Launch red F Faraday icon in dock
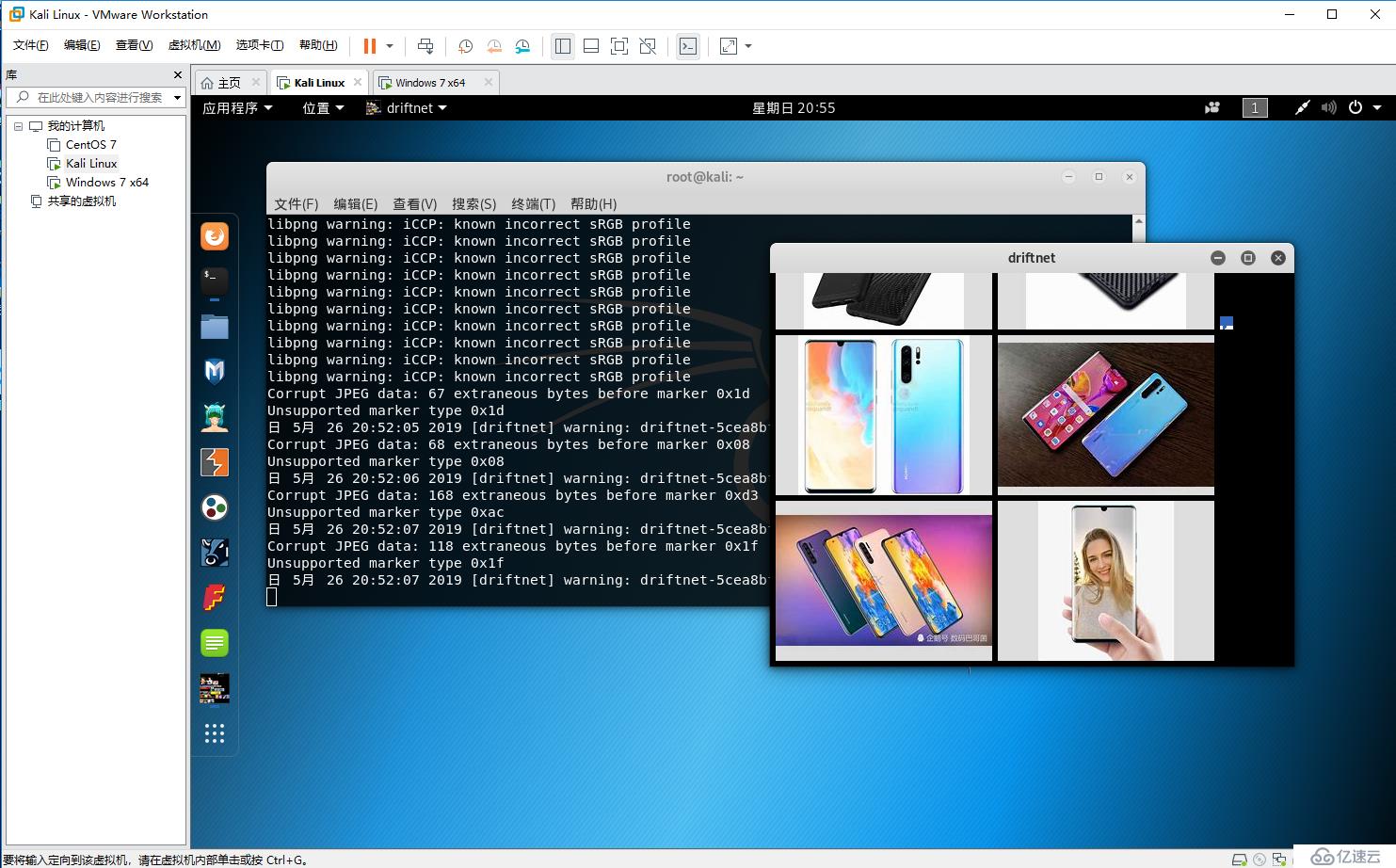Image resolution: width=1396 pixels, height=868 pixels. pos(215,598)
